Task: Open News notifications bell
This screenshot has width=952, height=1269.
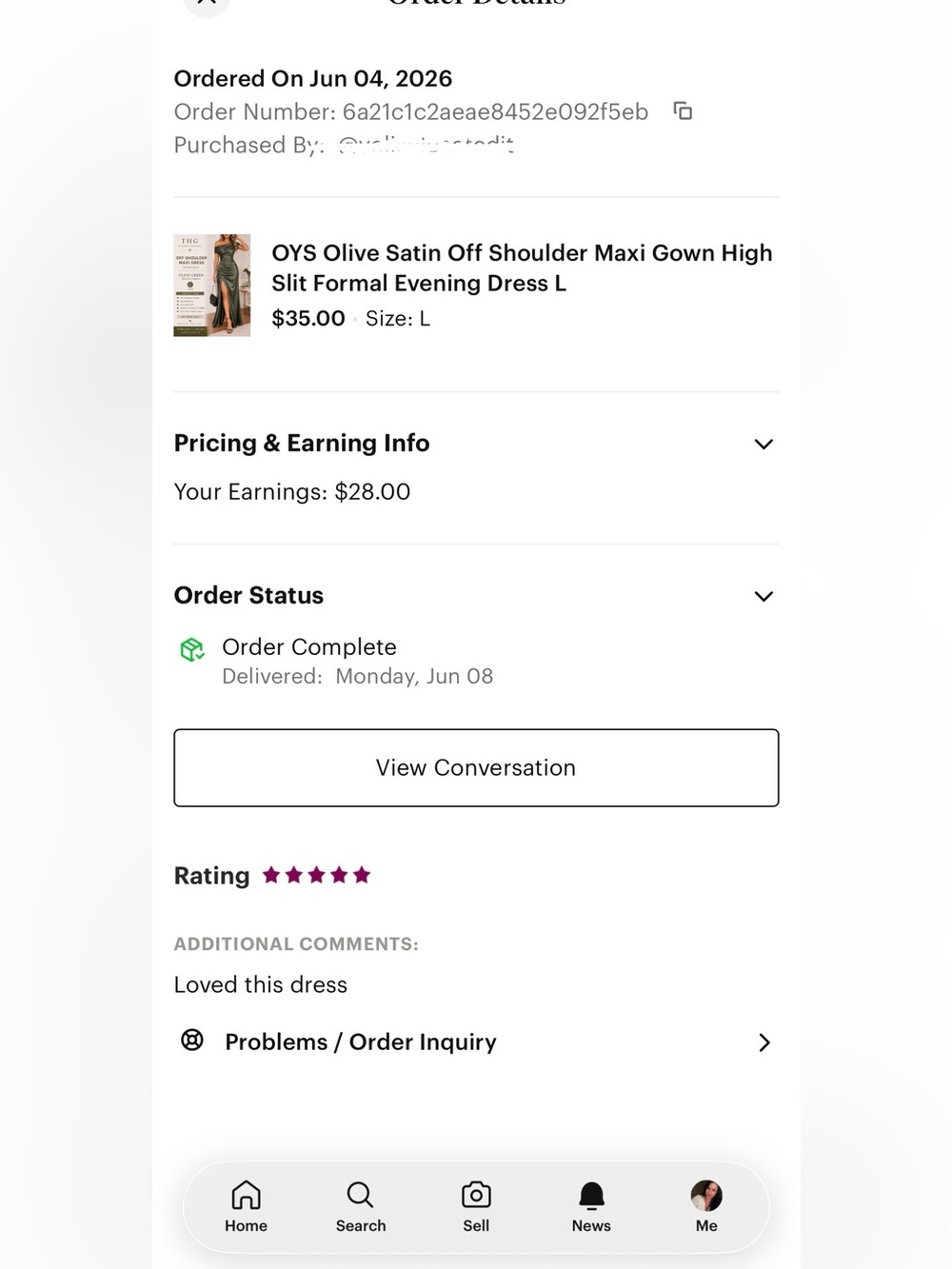Action: coord(591,1196)
